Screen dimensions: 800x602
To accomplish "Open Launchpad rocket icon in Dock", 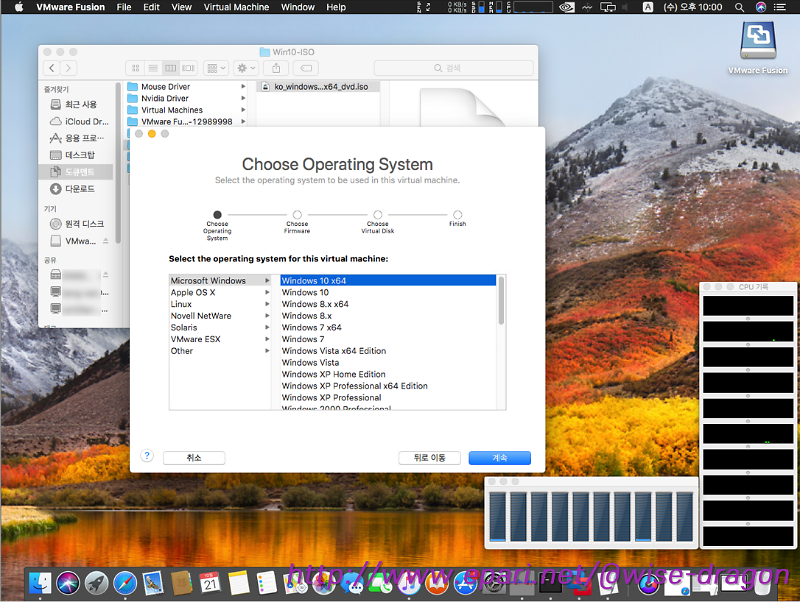I will tap(96, 583).
